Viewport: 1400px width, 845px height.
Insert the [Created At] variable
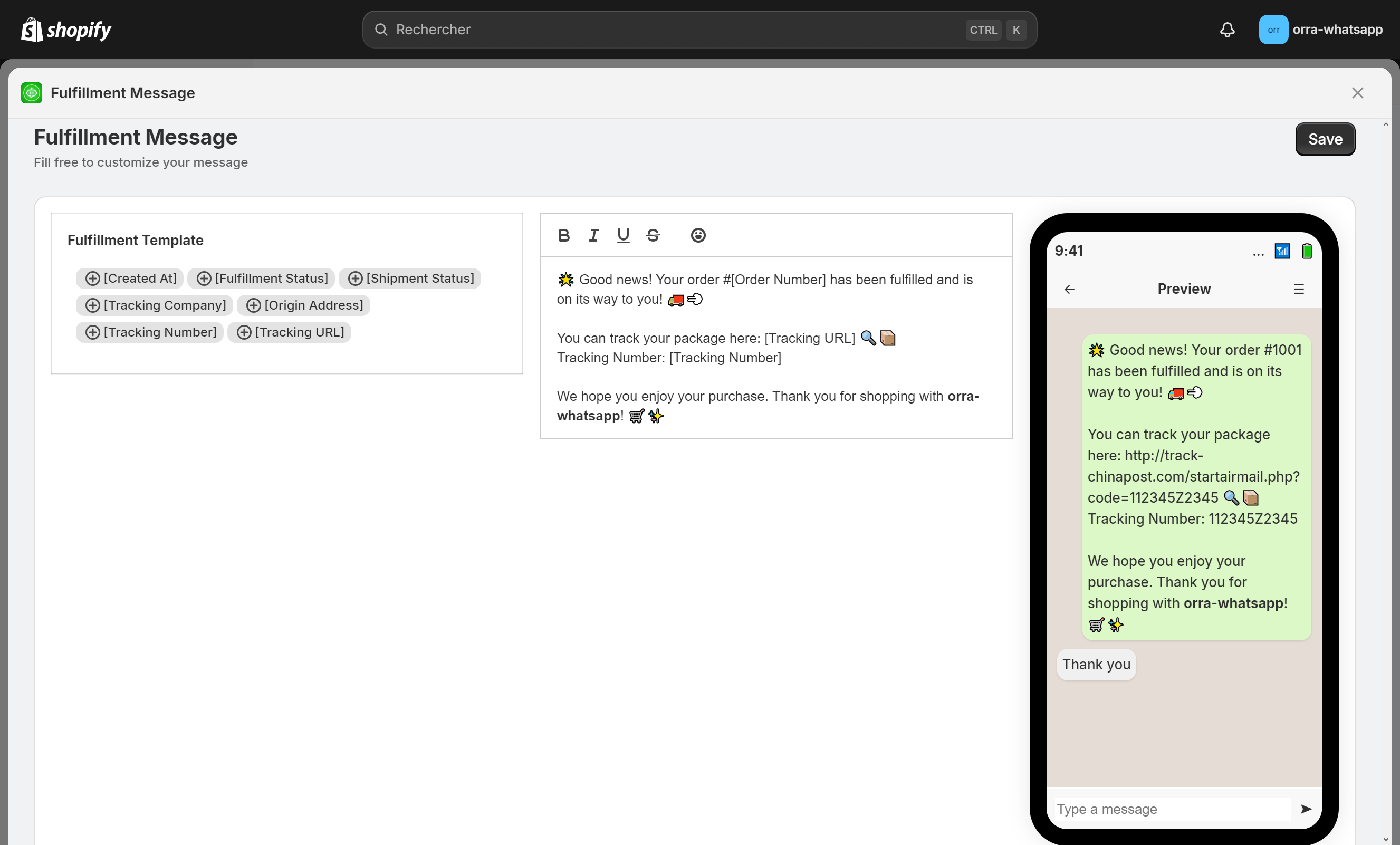point(130,279)
